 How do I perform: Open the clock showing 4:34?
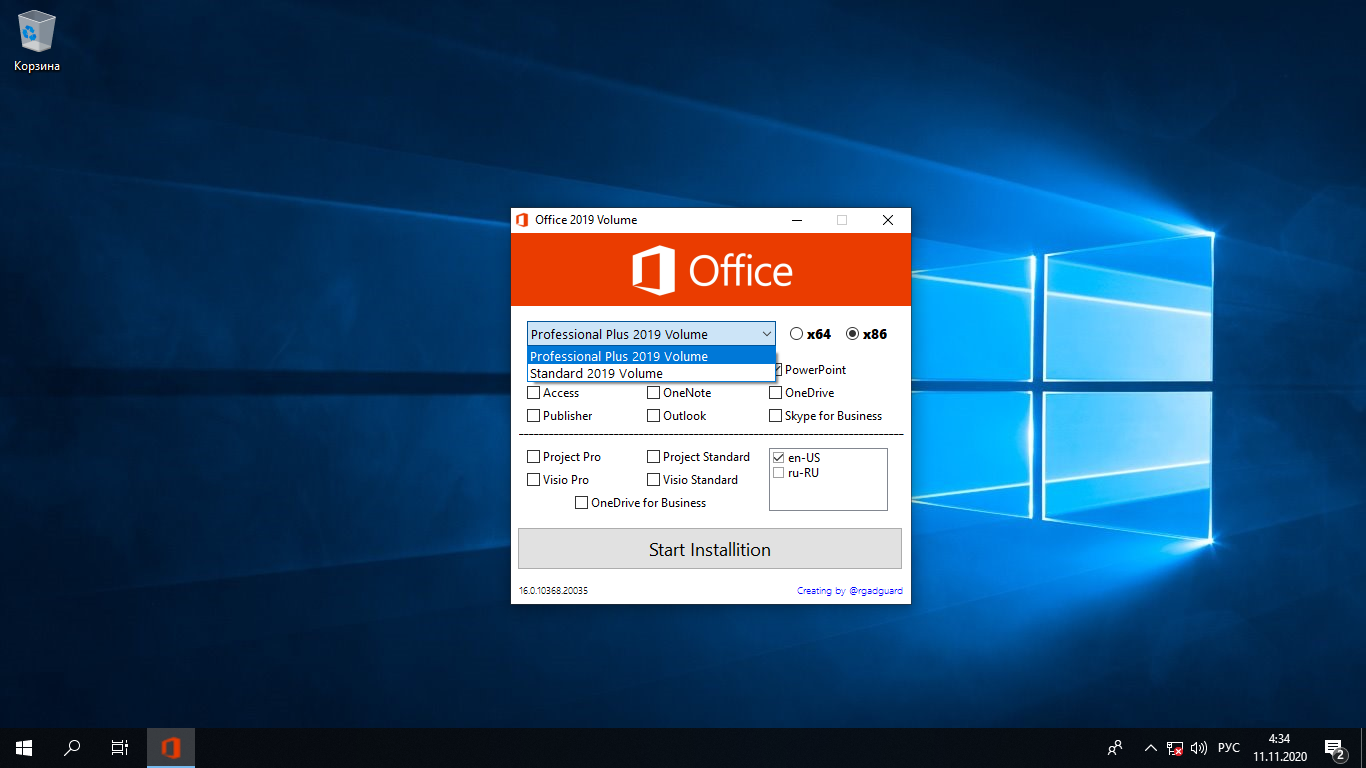[x=1278, y=747]
